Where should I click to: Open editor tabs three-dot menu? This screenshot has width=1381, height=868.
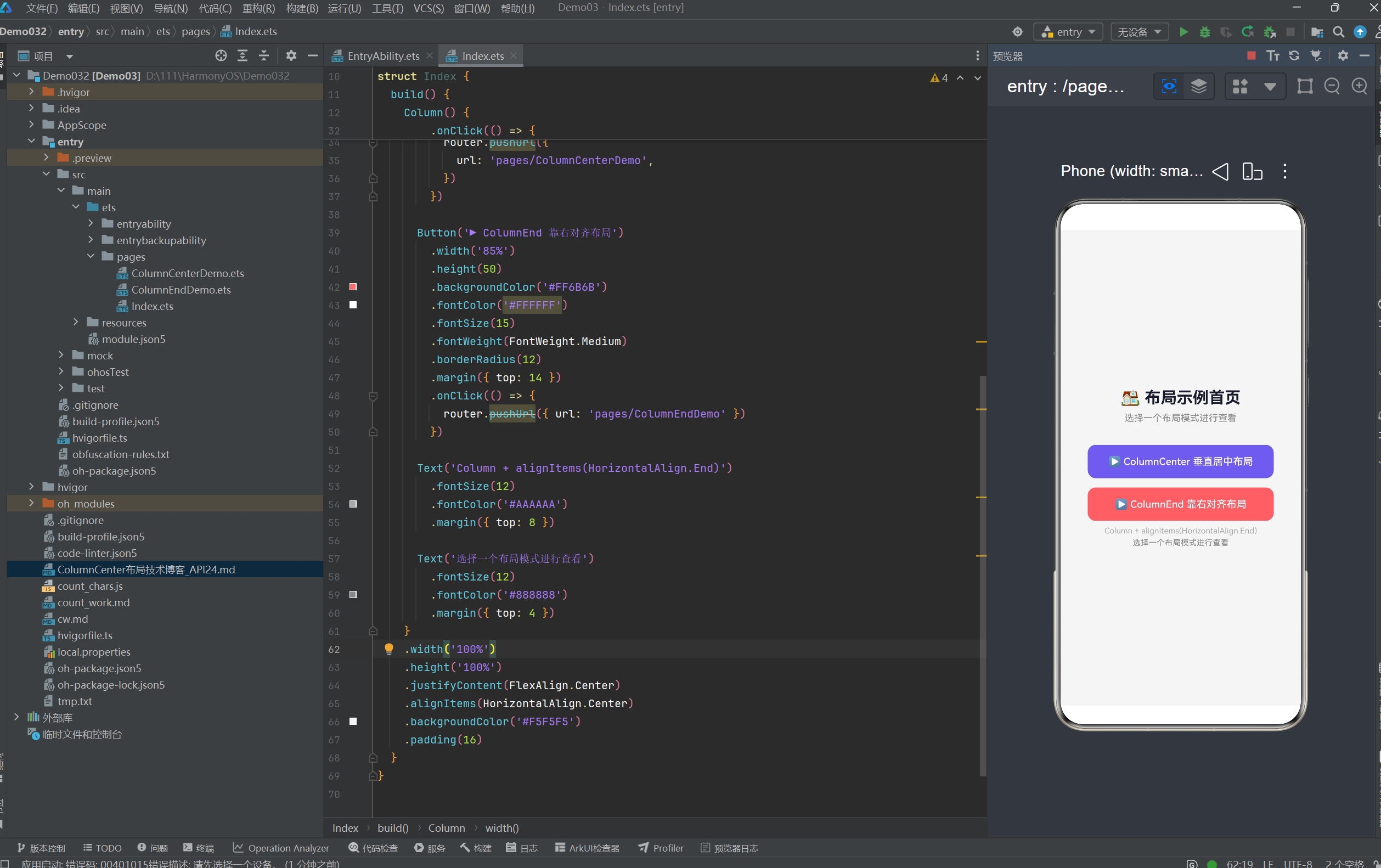click(977, 55)
